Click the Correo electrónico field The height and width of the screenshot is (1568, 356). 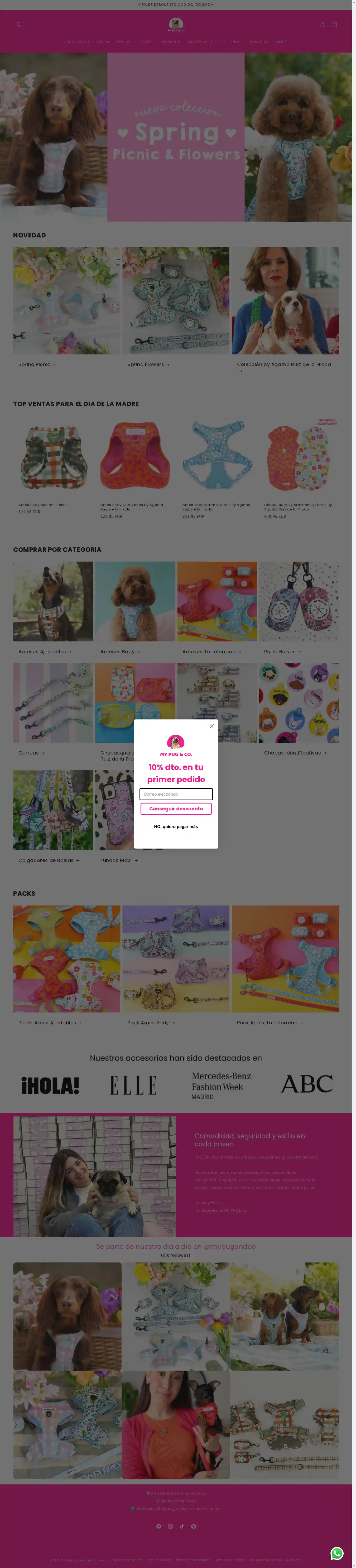[176, 794]
